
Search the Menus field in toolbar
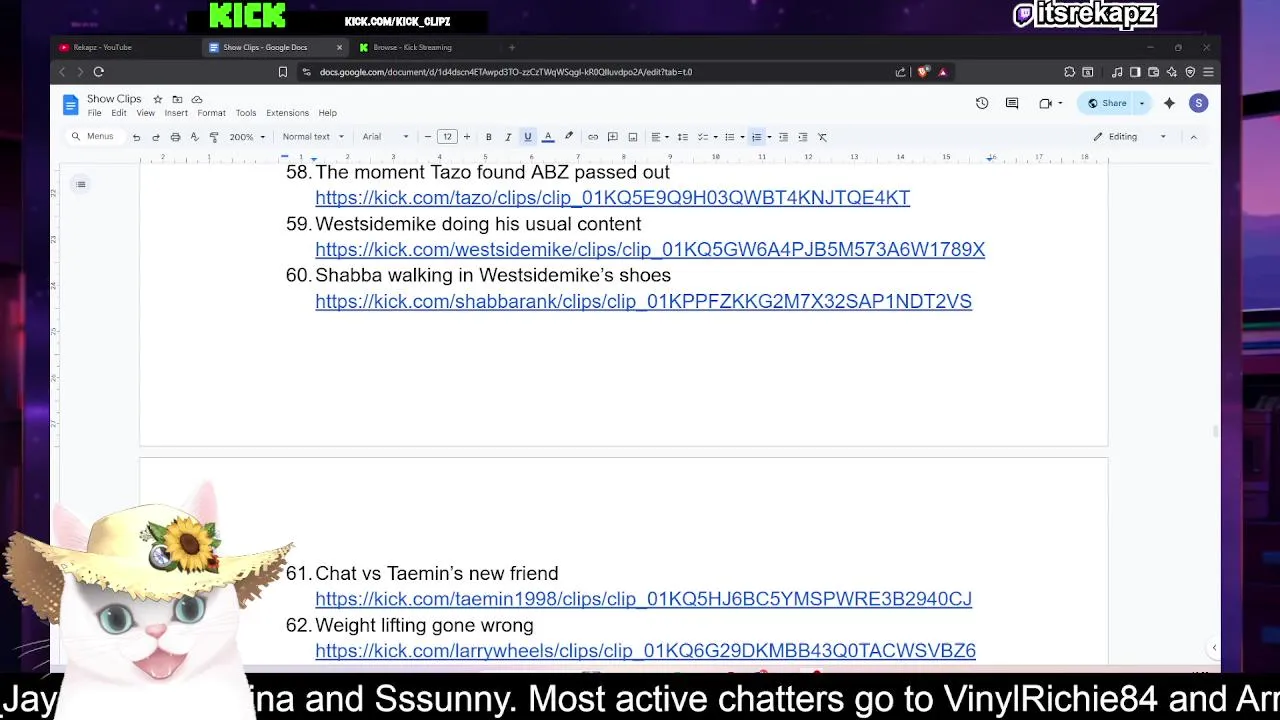[x=92, y=137]
